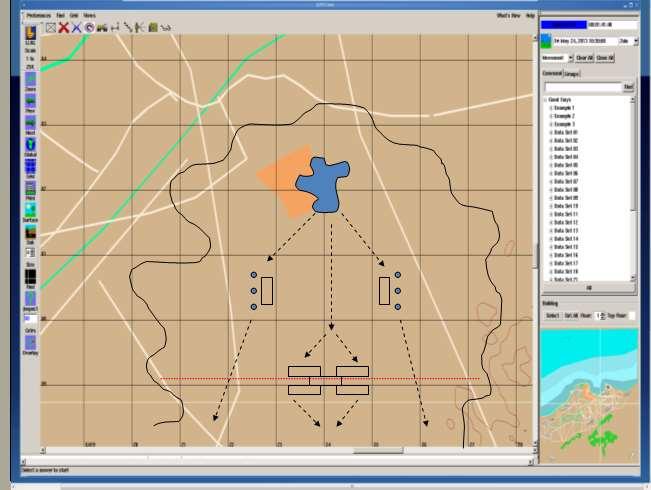This screenshot has height=490, width=651.
Task: Click the black square sidebar icon
Action: coord(30,276)
